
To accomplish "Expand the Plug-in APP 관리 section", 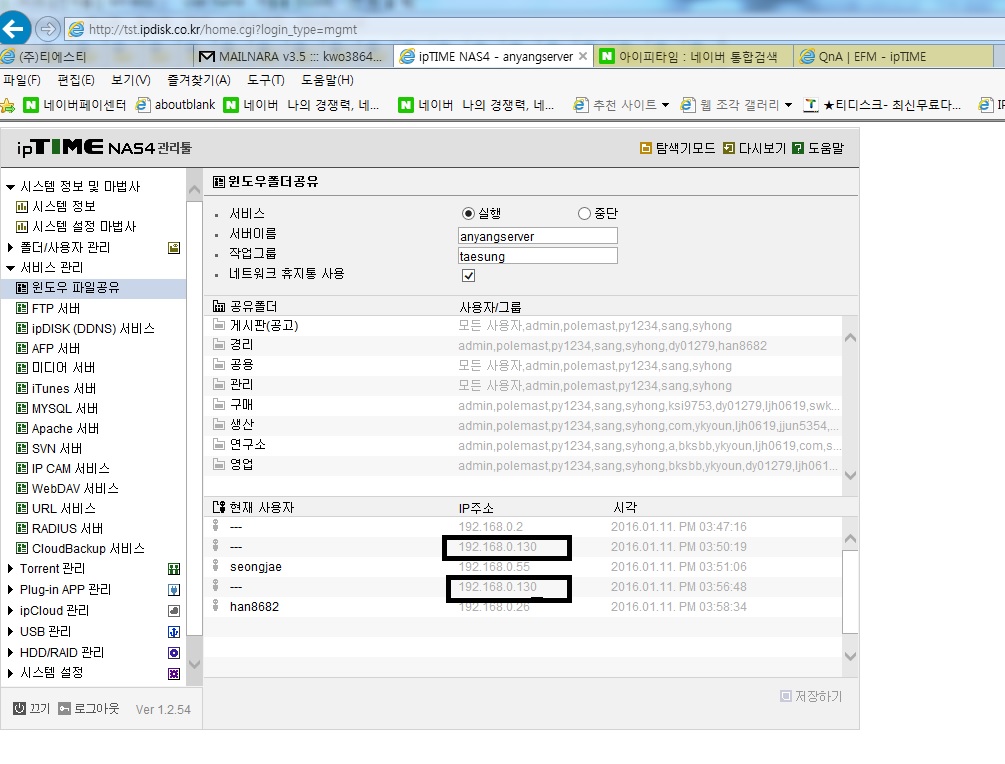I will coord(10,590).
